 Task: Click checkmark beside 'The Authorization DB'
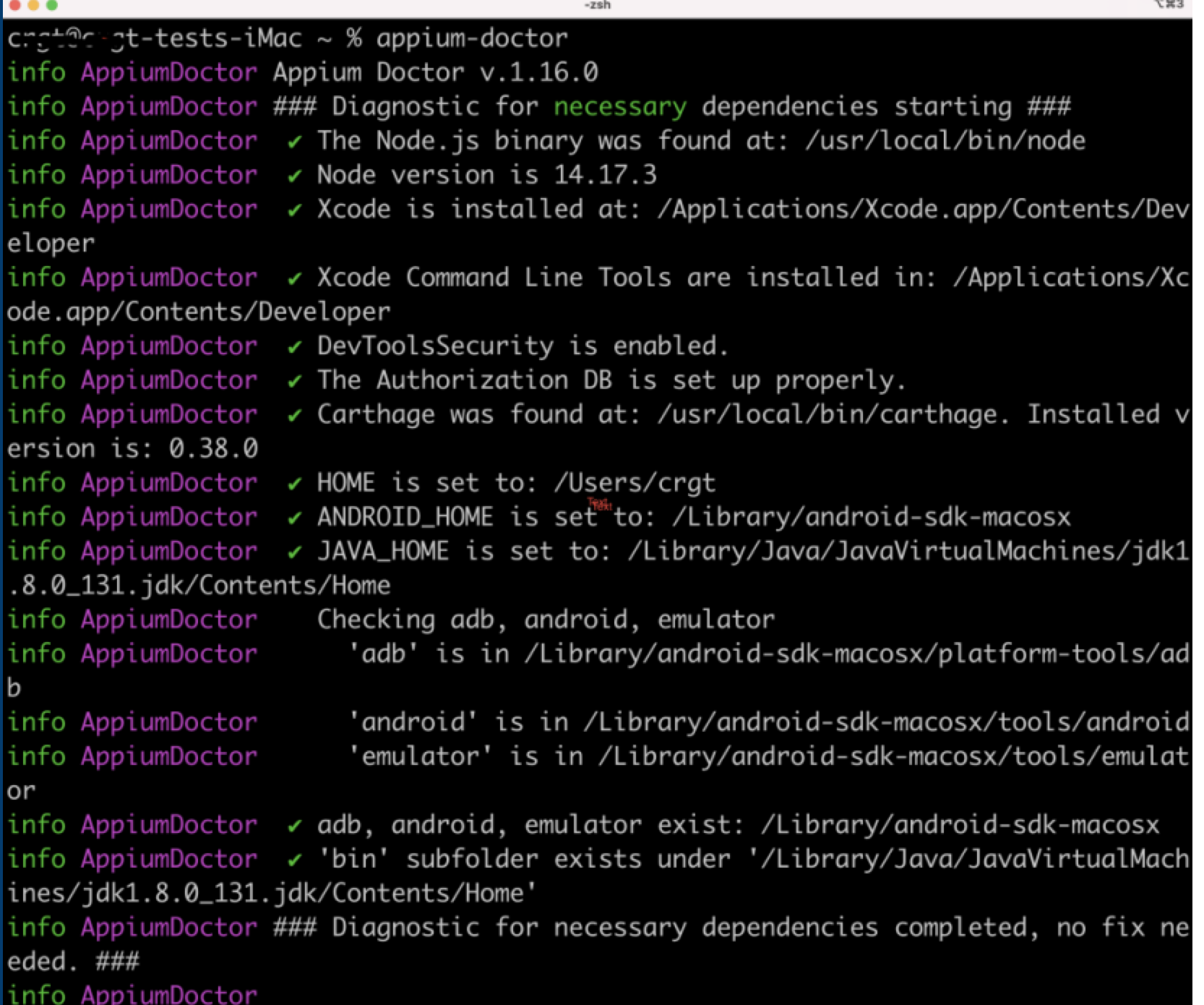(294, 382)
